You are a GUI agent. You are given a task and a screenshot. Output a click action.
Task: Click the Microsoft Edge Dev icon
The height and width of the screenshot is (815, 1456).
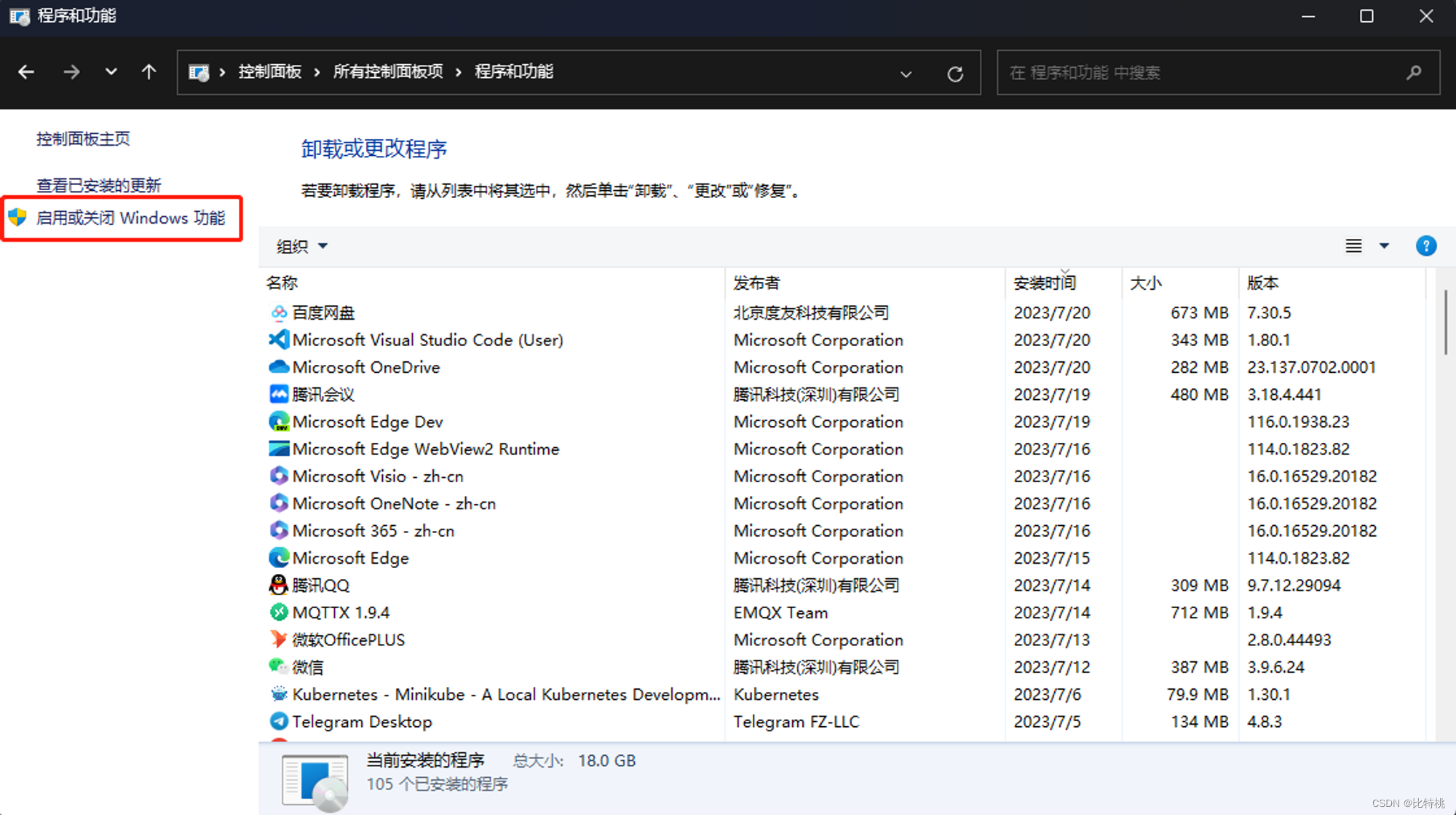click(279, 422)
